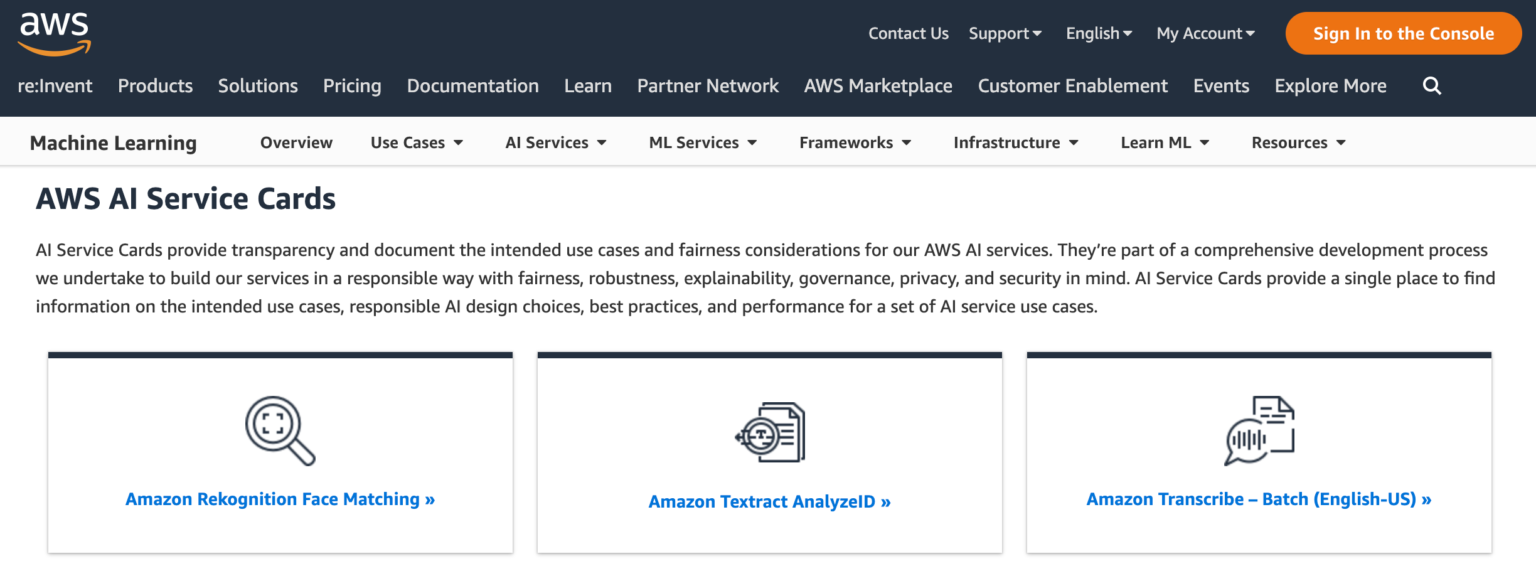1536x576 pixels.
Task: Click the Contact Us link
Action: click(x=907, y=33)
